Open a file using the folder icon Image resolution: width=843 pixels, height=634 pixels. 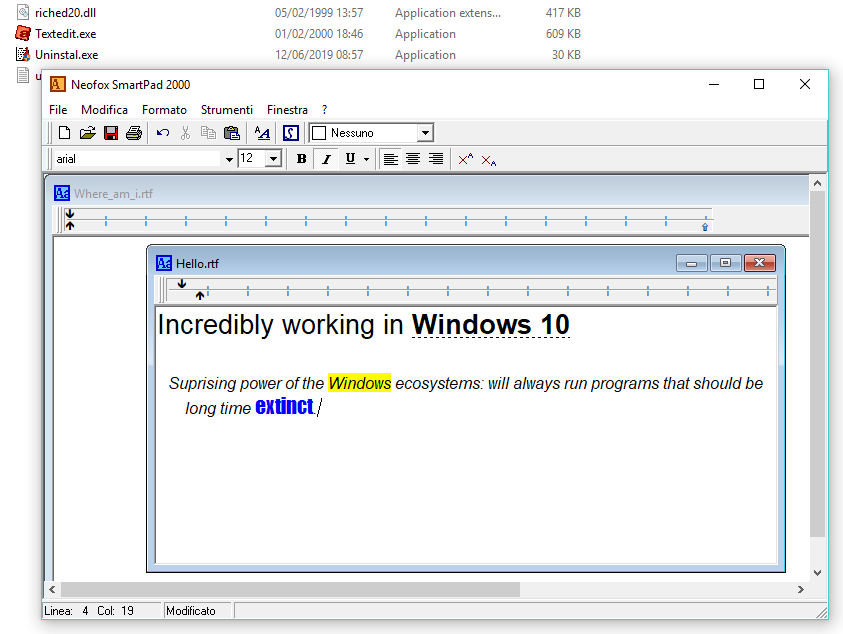pyautogui.click(x=88, y=133)
